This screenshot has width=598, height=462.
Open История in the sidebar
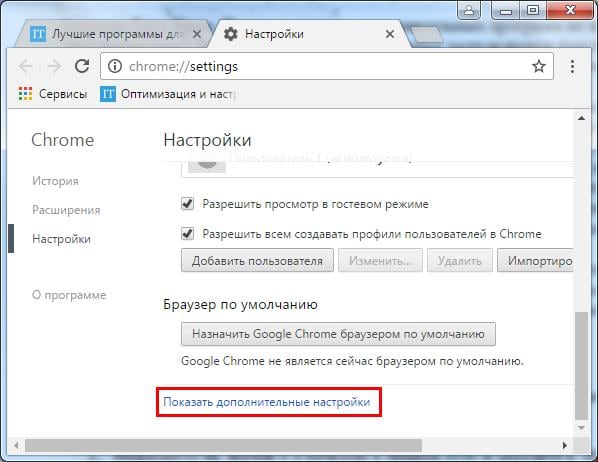[55, 181]
